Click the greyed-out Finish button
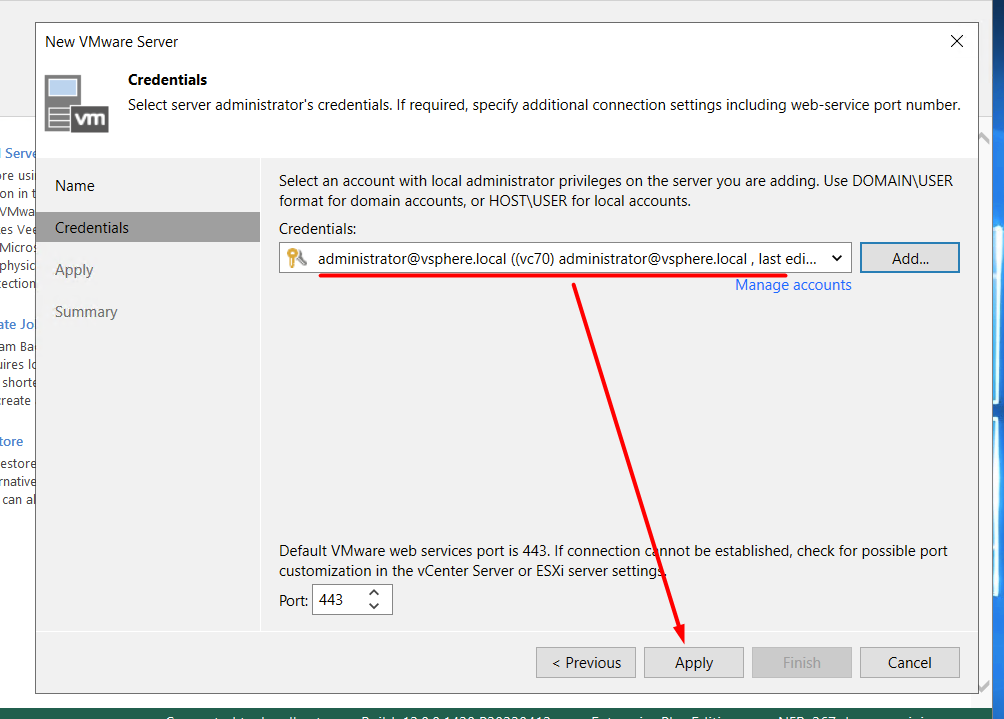Image resolution: width=1004 pixels, height=719 pixels. click(802, 662)
